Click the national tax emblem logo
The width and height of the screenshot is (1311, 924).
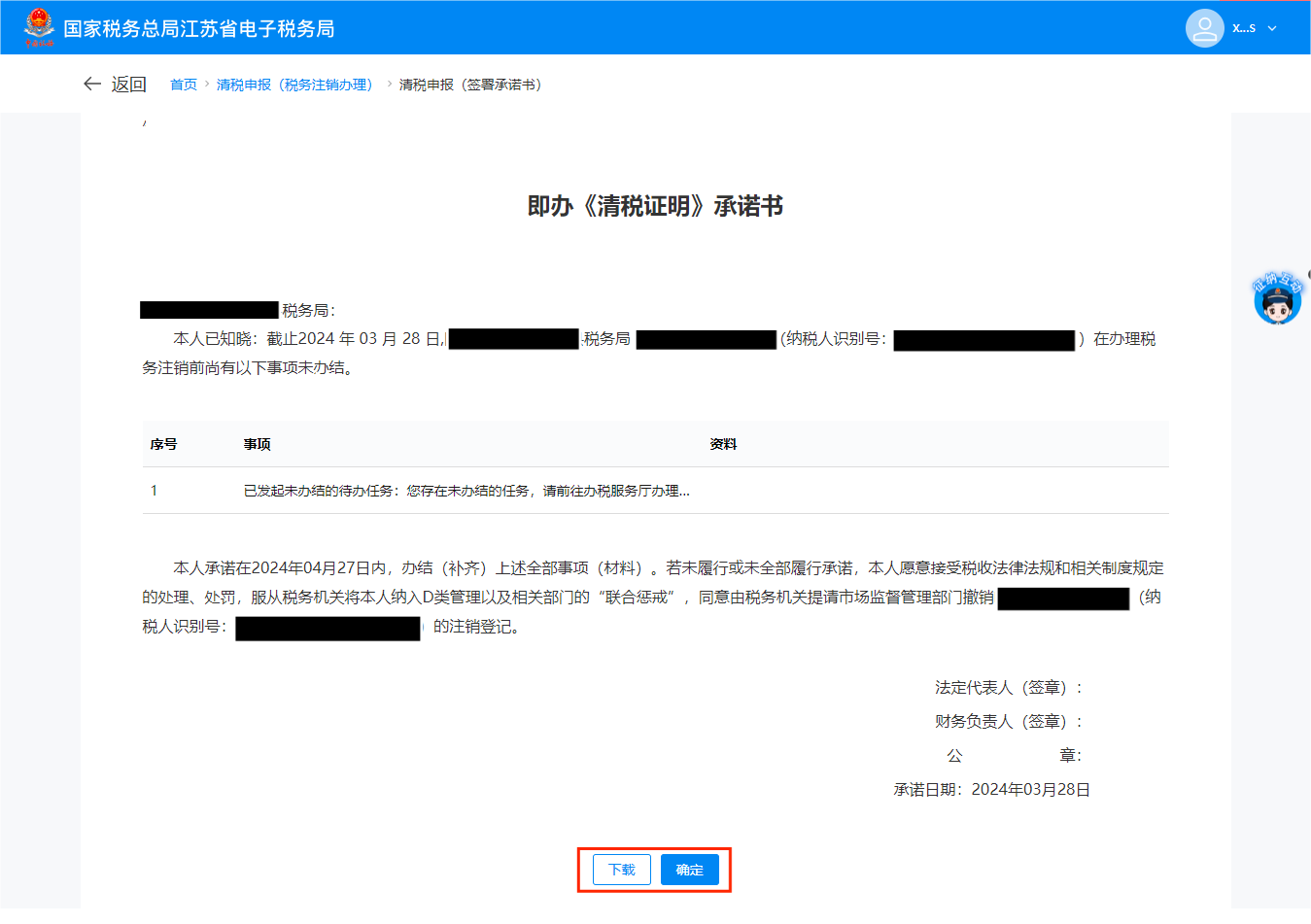39,27
